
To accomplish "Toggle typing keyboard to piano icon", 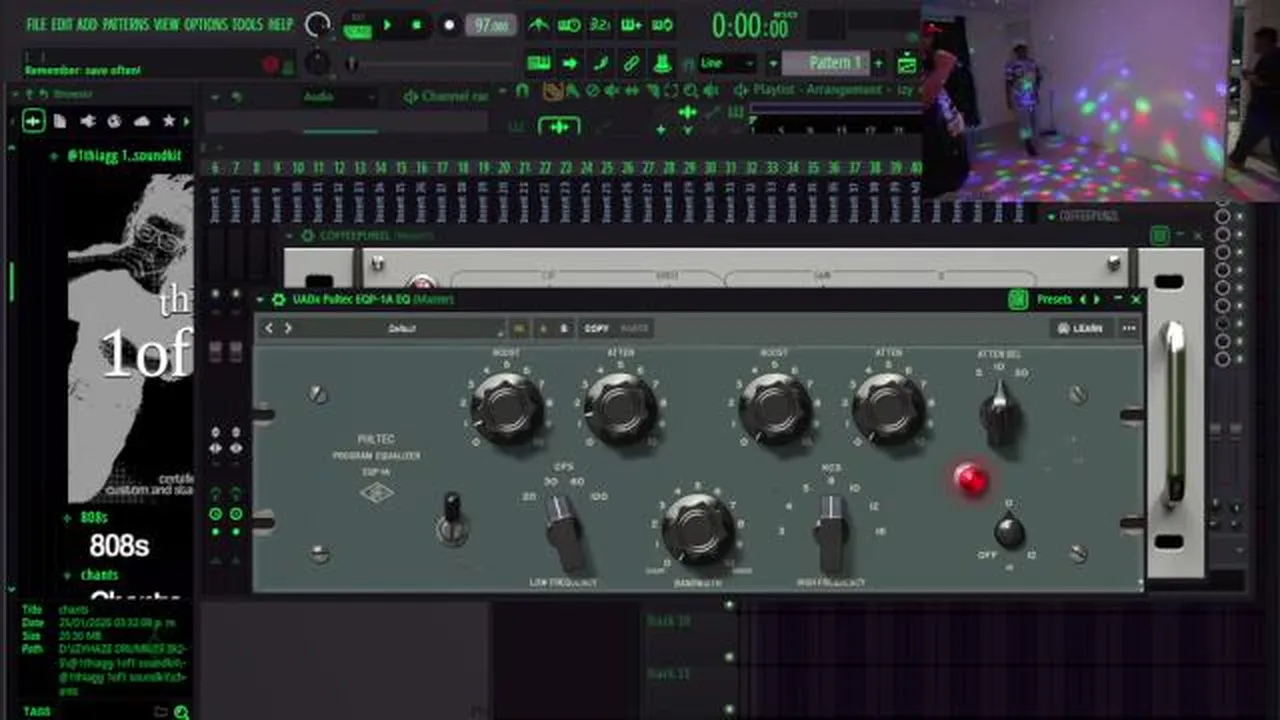I will [x=539, y=63].
